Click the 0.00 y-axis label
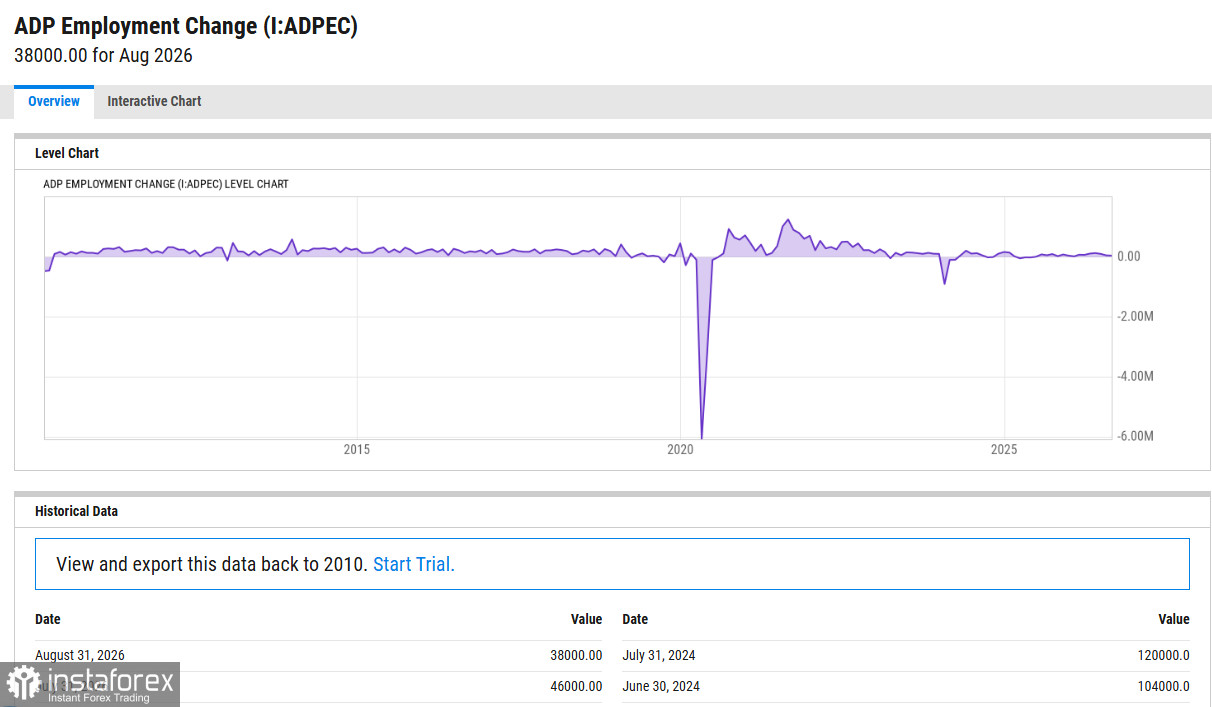 pos(1128,257)
